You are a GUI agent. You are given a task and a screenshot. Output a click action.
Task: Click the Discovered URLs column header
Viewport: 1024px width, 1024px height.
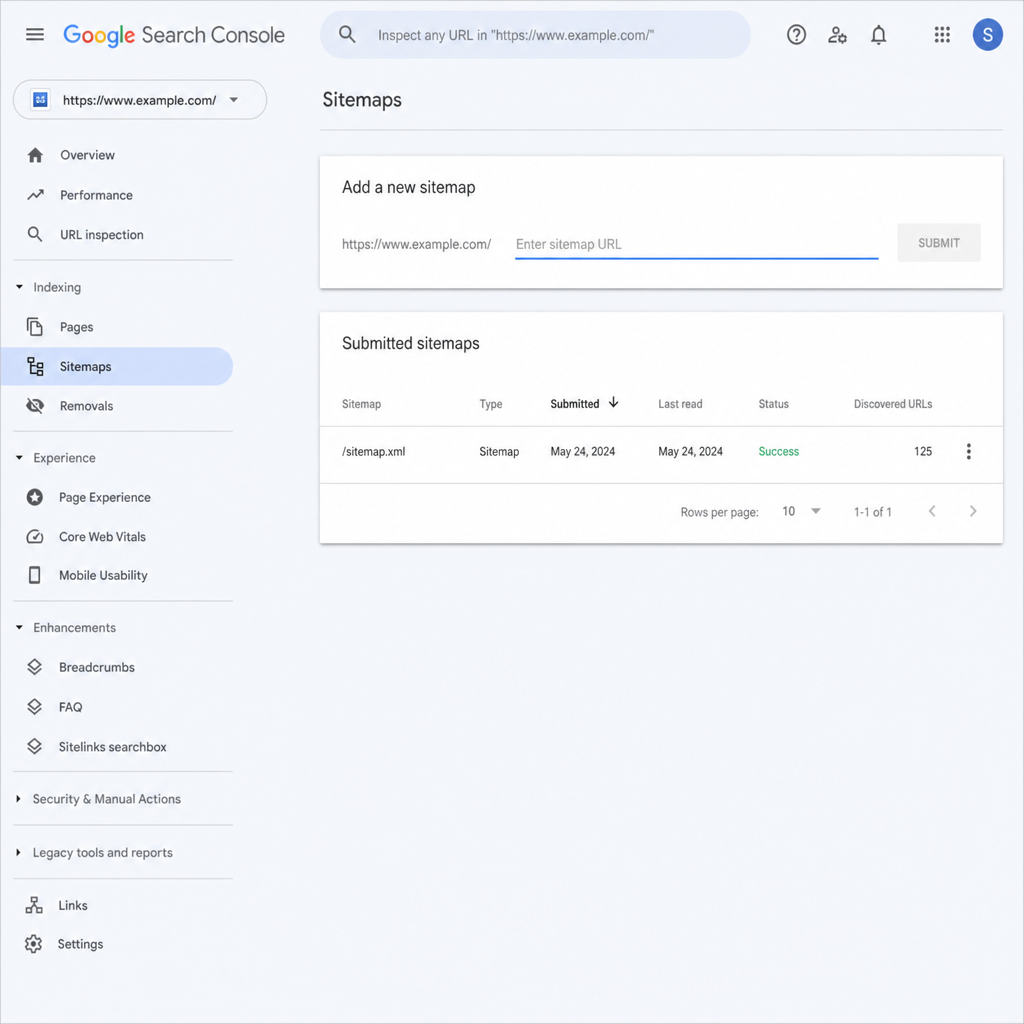coord(893,404)
